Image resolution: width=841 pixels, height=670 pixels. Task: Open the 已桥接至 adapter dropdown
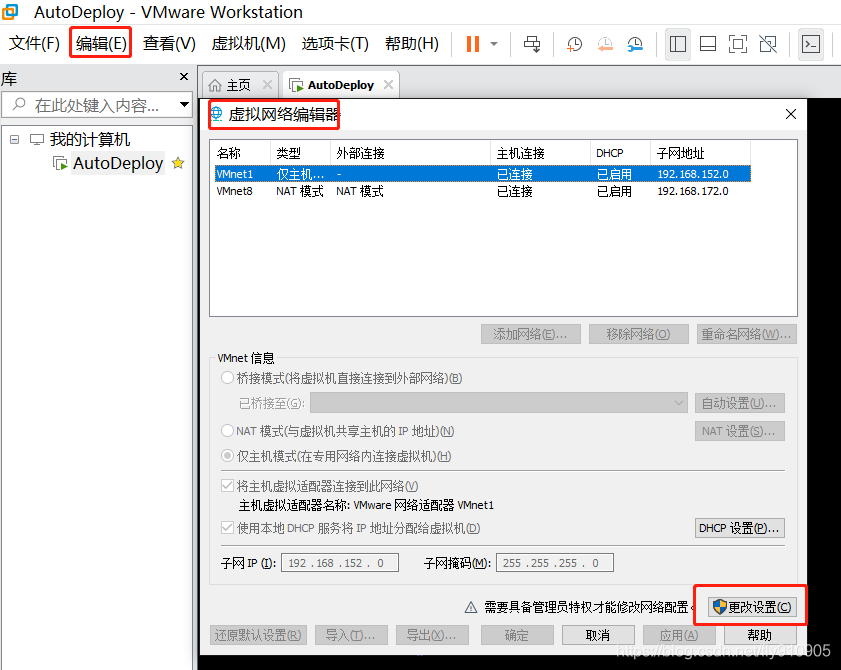499,403
